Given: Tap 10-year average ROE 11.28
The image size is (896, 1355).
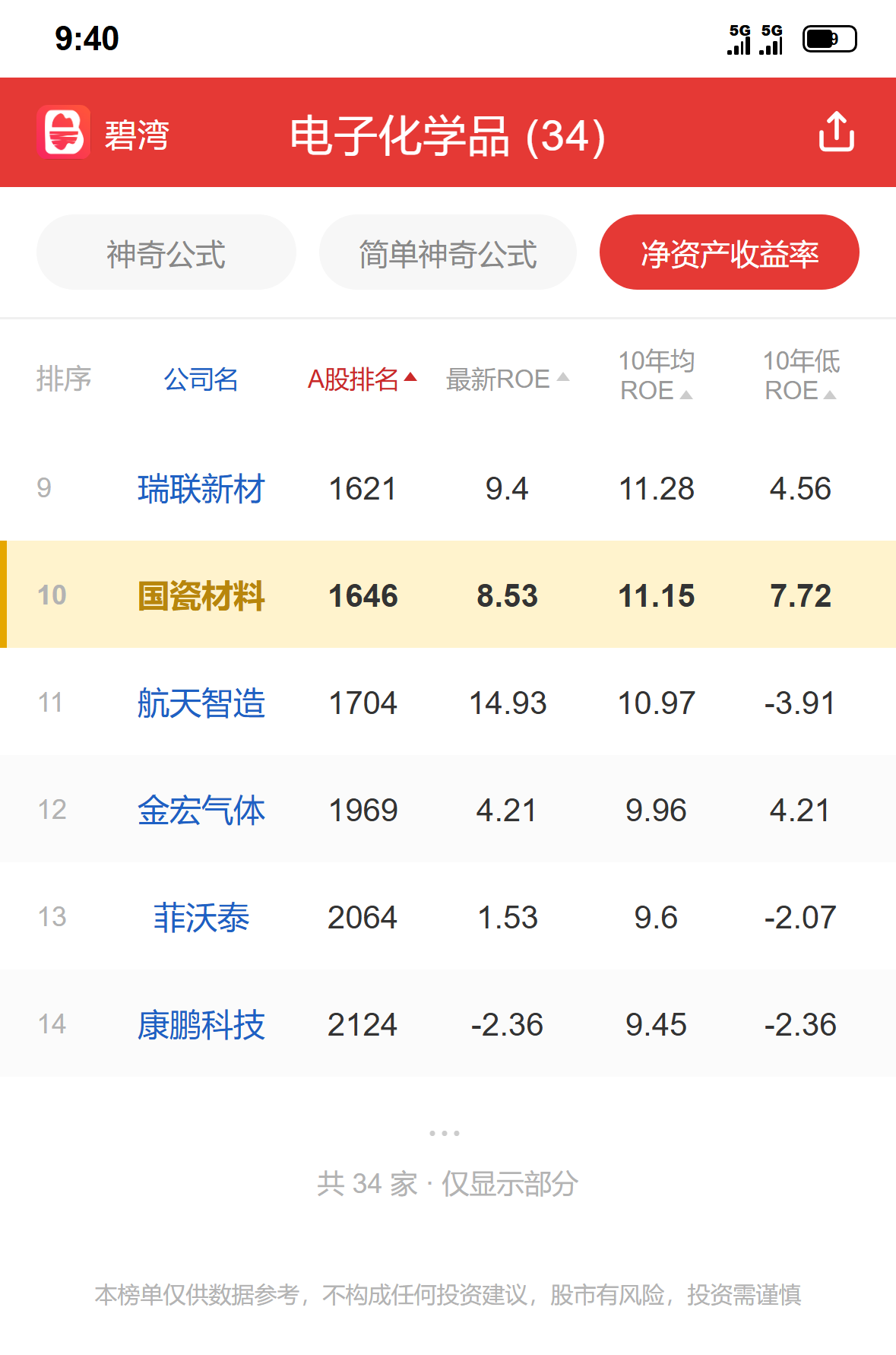Looking at the screenshot, I should pyautogui.click(x=657, y=489).
